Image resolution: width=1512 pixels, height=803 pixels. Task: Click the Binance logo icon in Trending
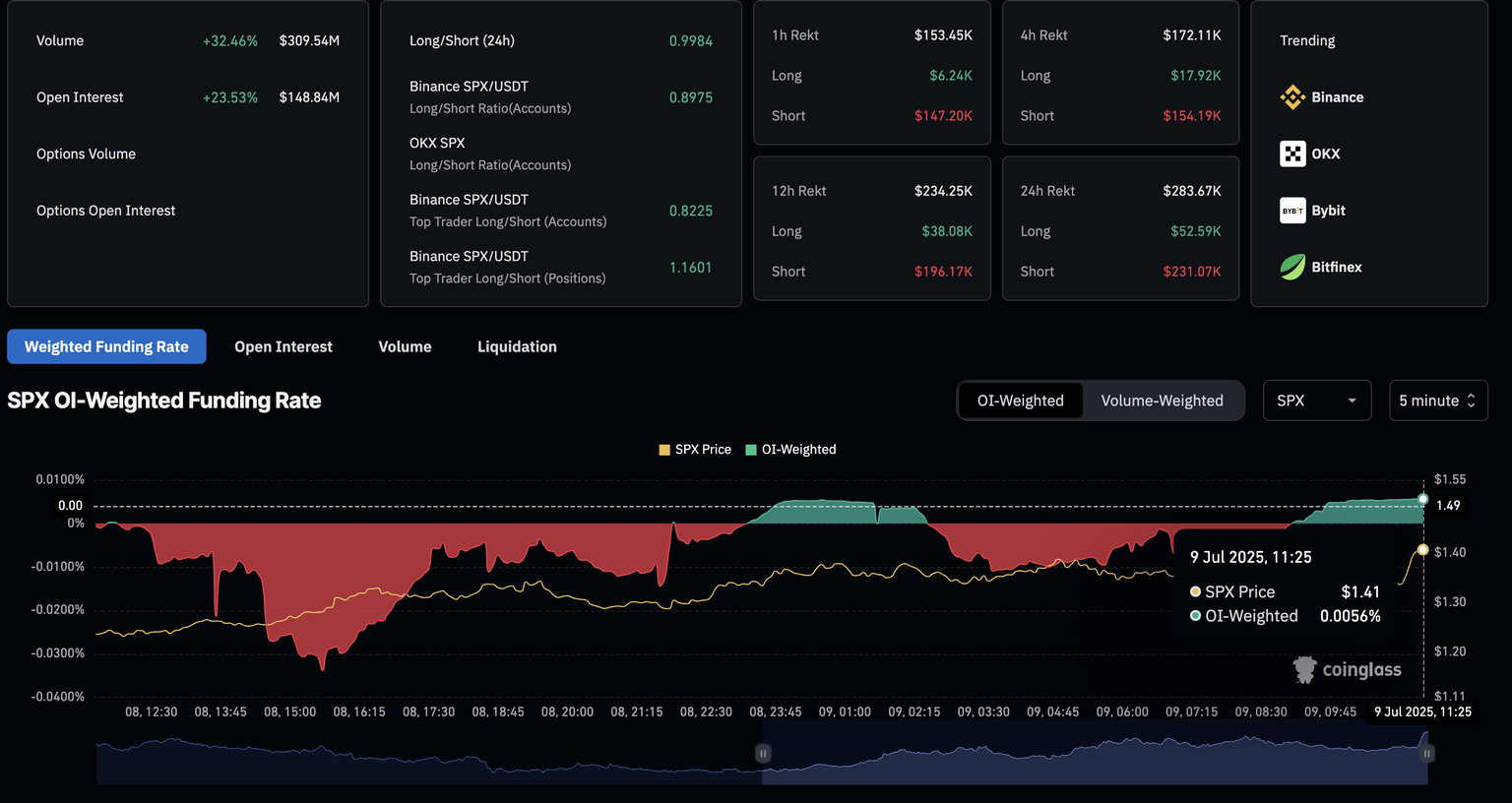1292,97
